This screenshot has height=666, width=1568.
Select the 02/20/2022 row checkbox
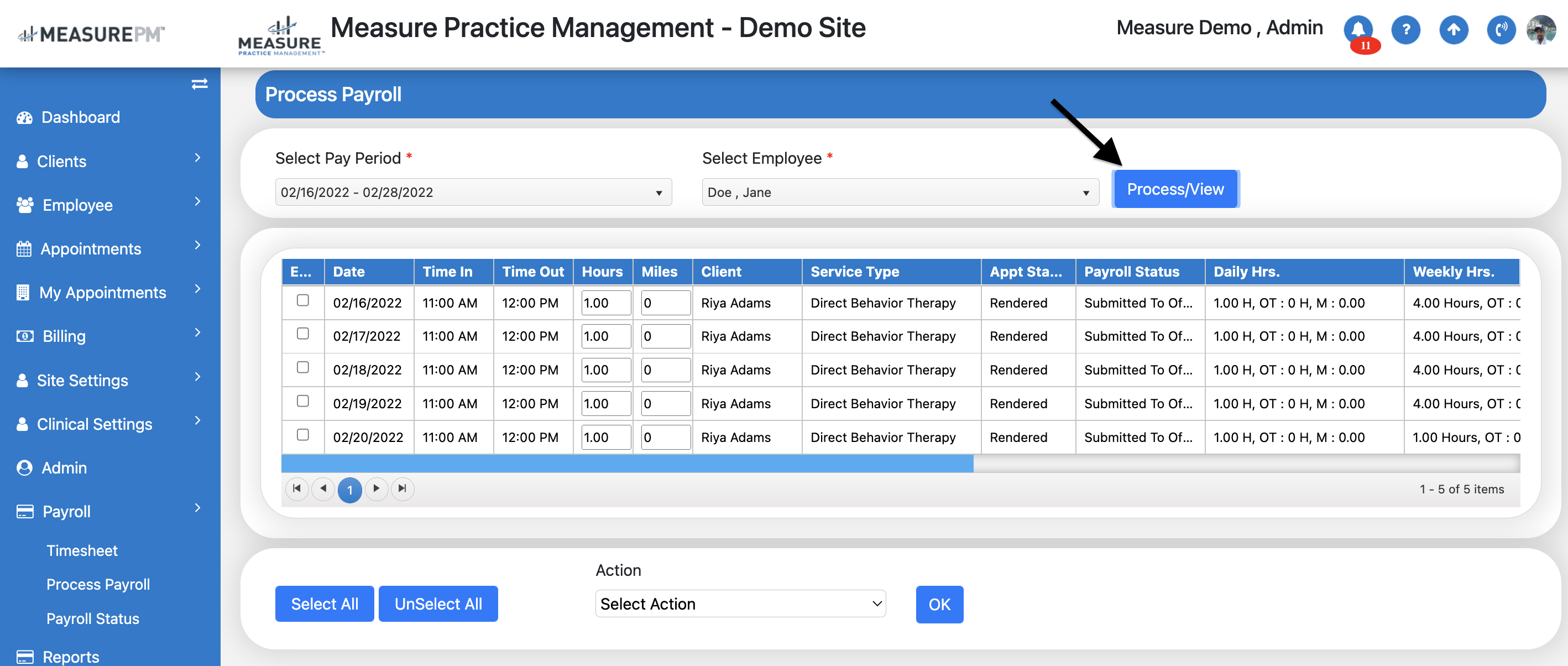point(302,435)
